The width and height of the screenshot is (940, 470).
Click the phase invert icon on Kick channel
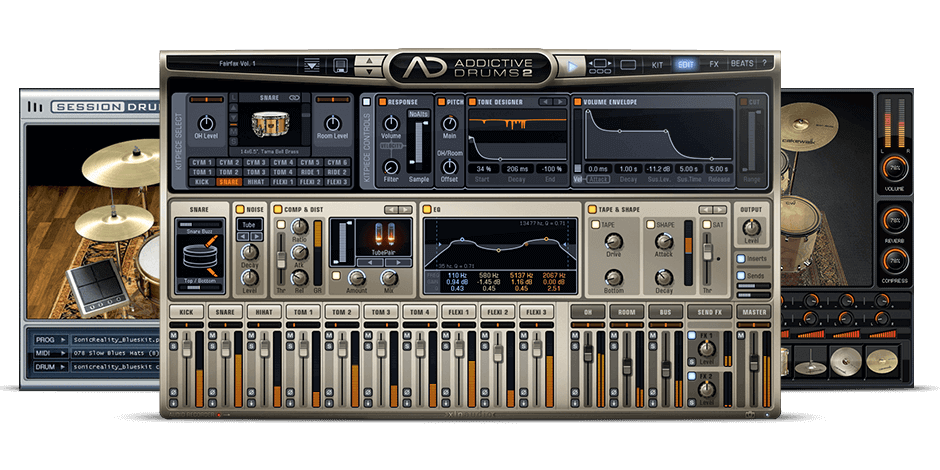click(x=173, y=392)
